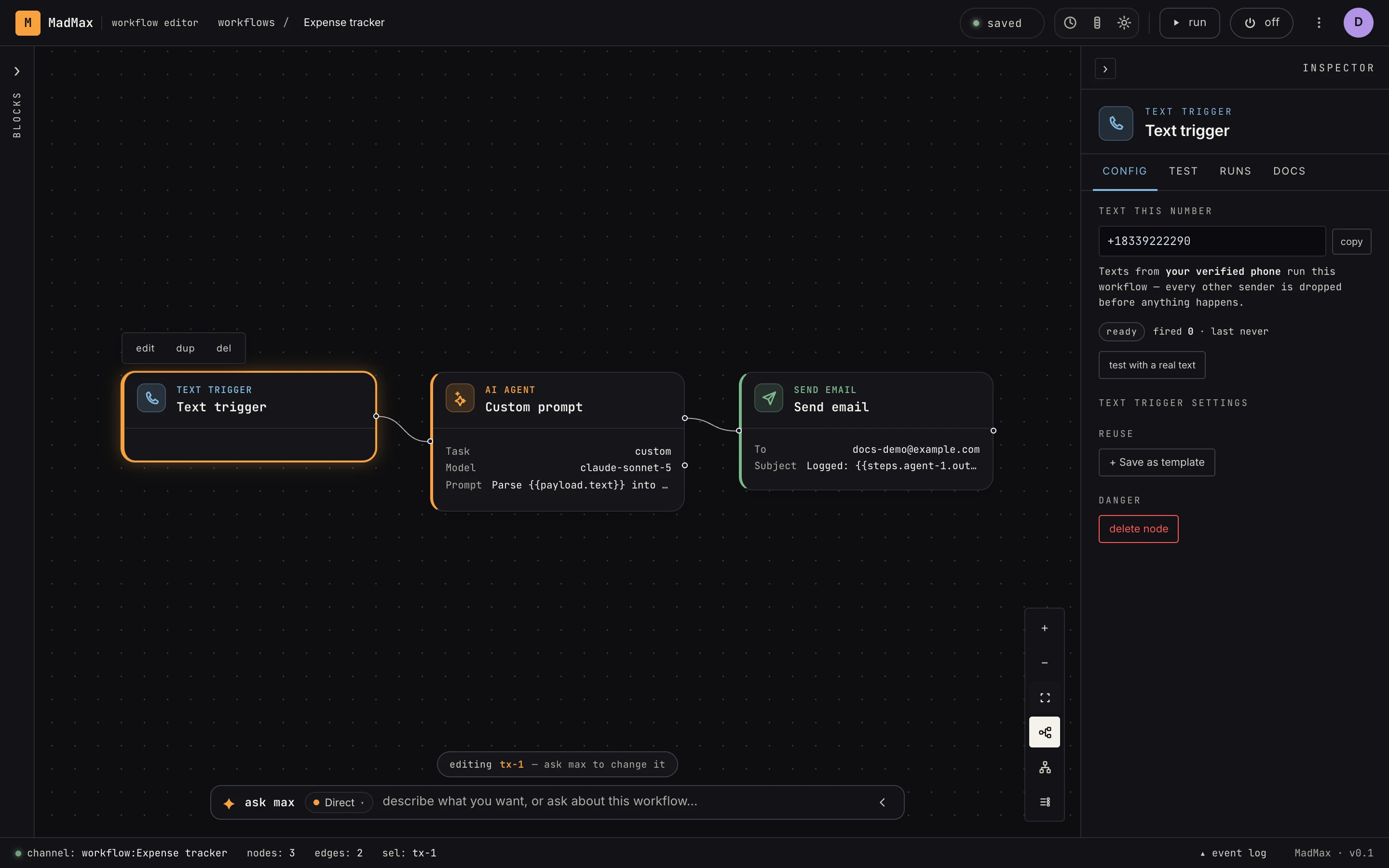The image size is (1389, 868).
Task: Click the 'workflow editor' header label
Action: point(155,23)
